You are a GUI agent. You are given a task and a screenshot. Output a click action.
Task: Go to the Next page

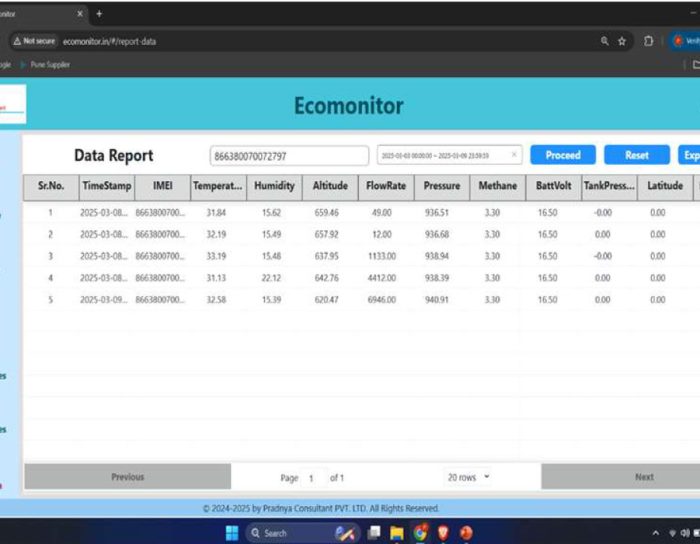[644, 477]
